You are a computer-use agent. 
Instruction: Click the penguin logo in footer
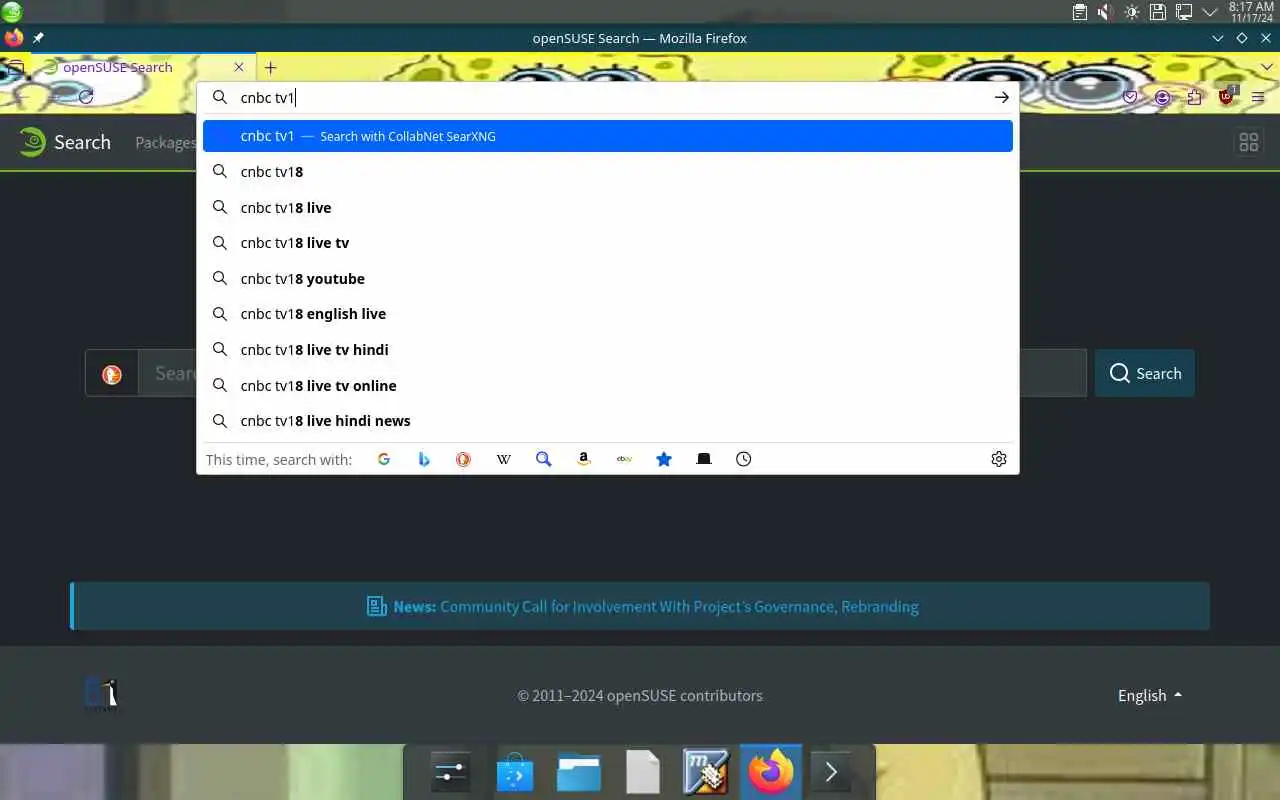click(x=101, y=695)
